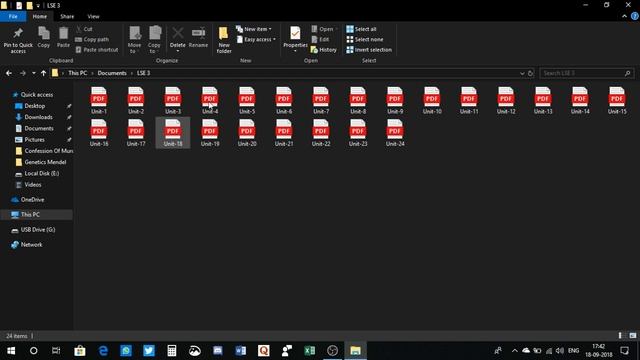Click the Rename button

pyautogui.click(x=198, y=38)
